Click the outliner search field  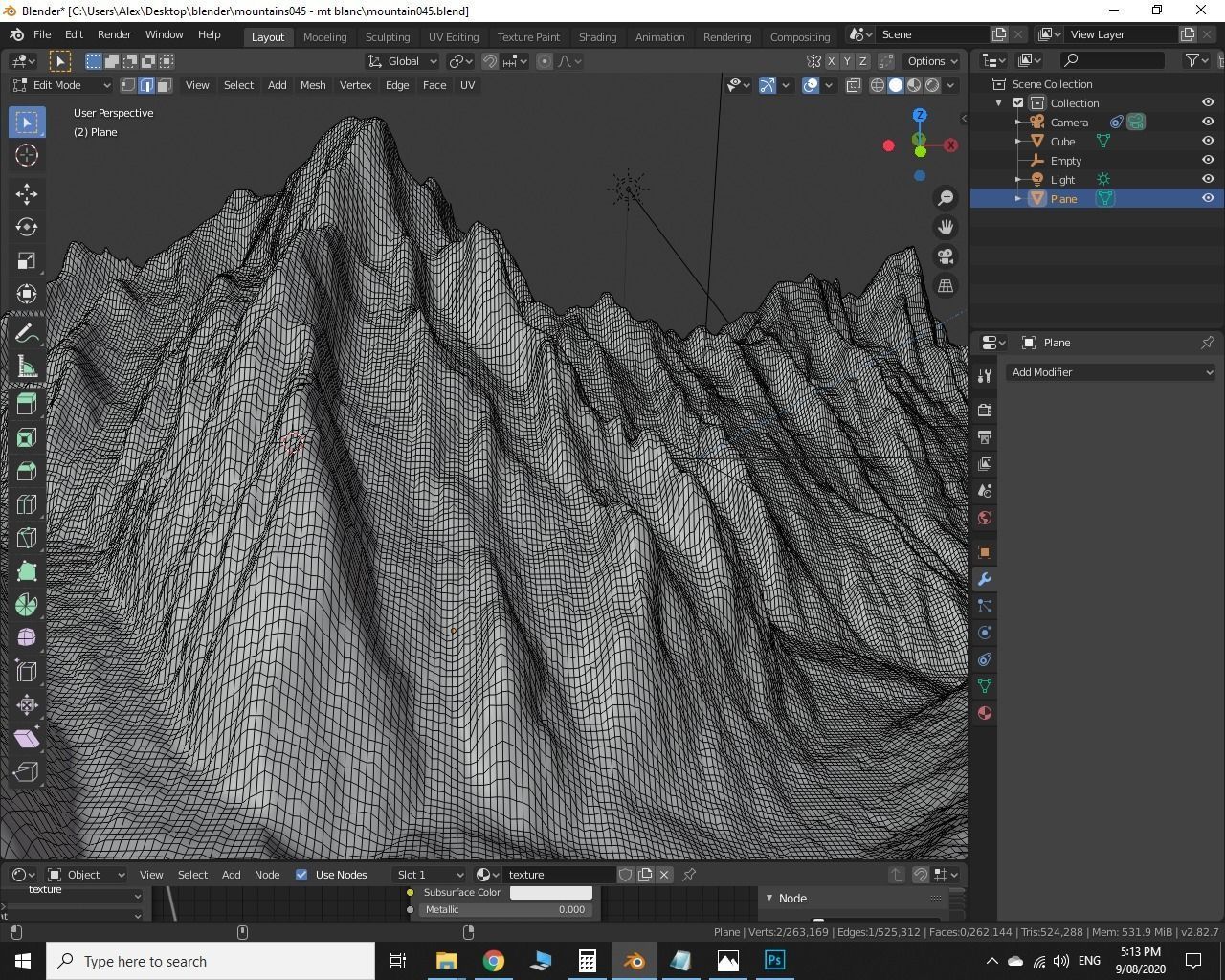[1114, 60]
